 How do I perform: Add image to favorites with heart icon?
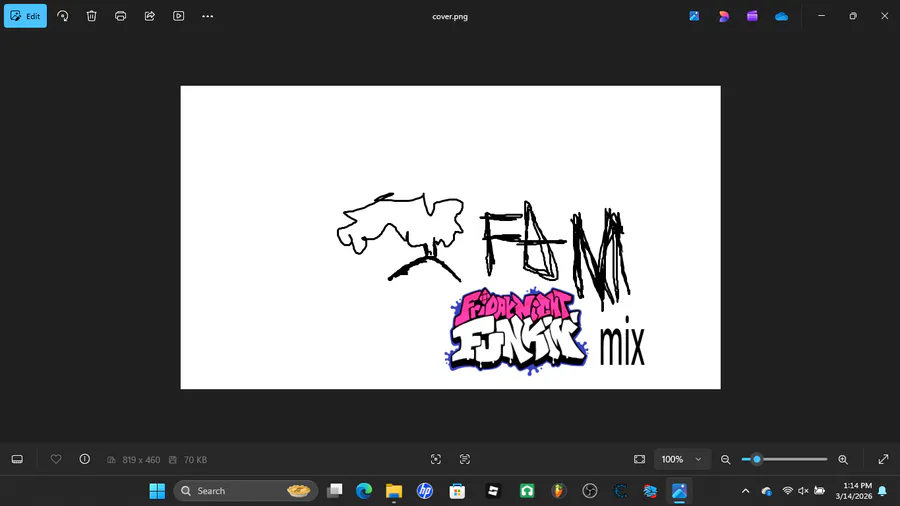coord(56,459)
